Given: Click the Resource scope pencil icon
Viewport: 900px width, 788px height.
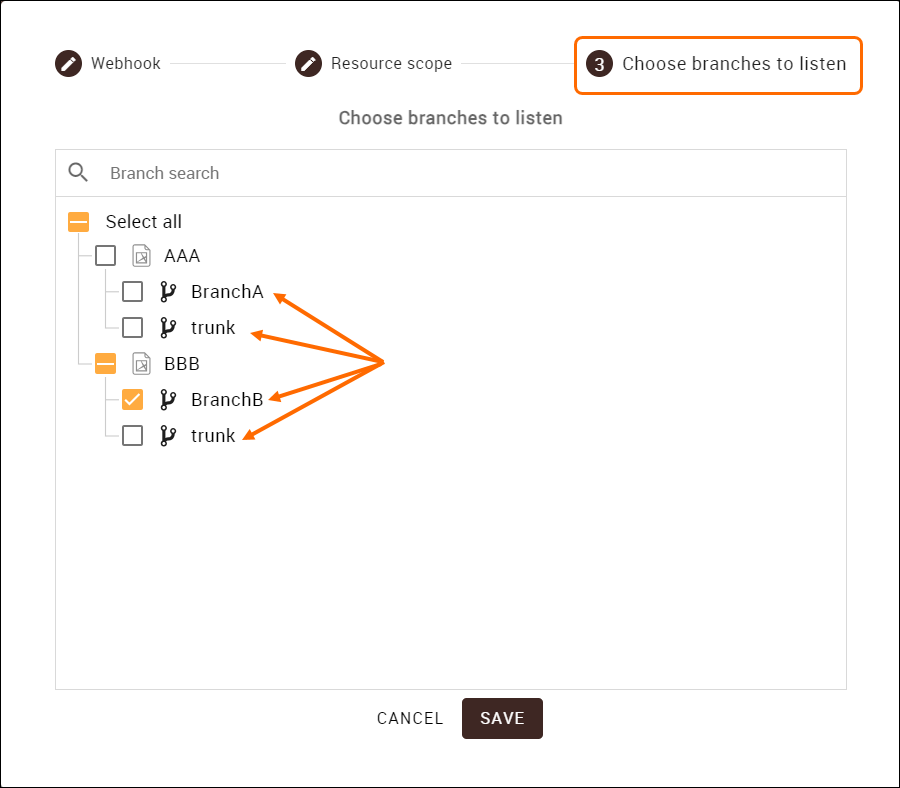Looking at the screenshot, I should pos(308,64).
